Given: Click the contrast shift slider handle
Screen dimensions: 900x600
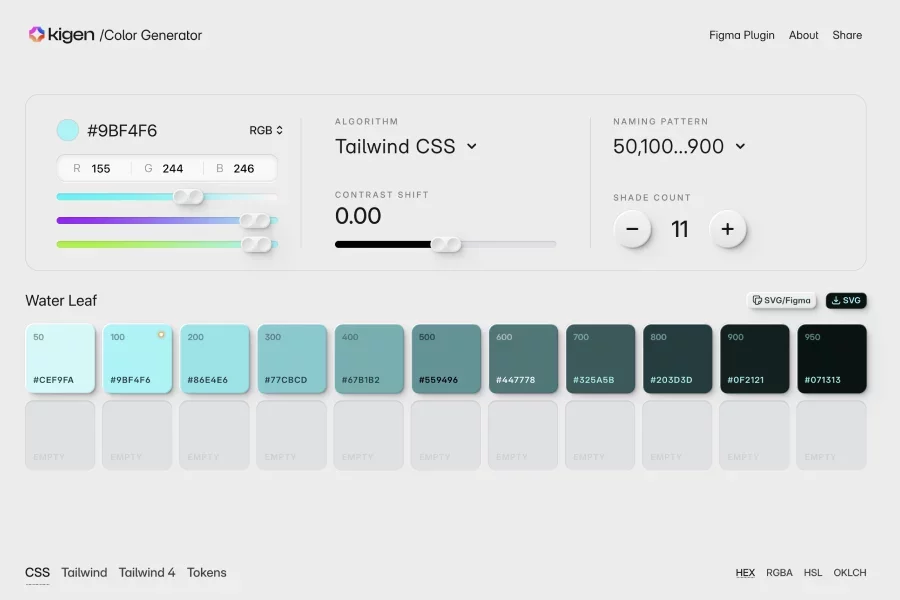Looking at the screenshot, I should tap(446, 244).
